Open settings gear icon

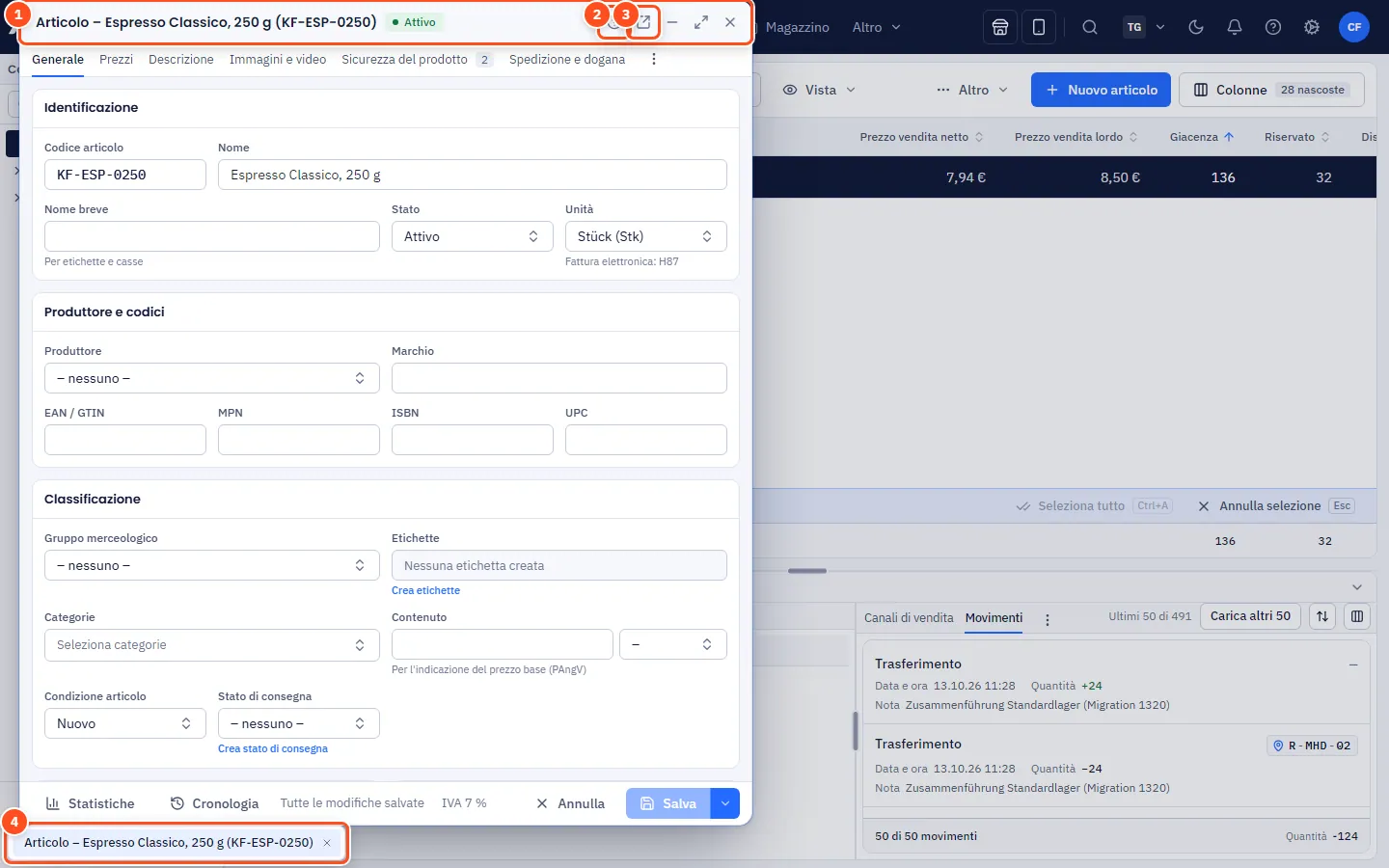point(1312,27)
